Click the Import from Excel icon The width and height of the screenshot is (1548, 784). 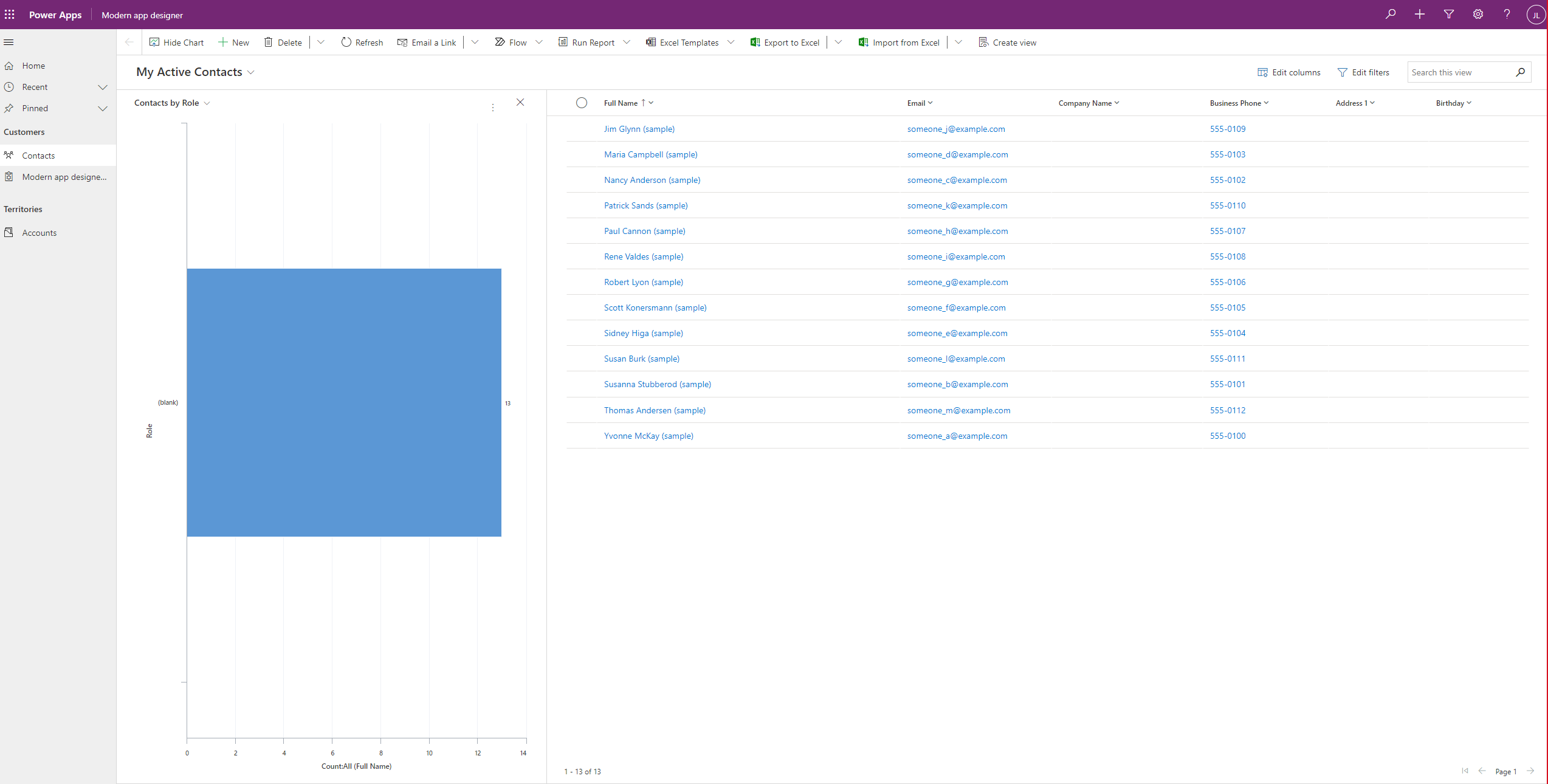coord(863,42)
